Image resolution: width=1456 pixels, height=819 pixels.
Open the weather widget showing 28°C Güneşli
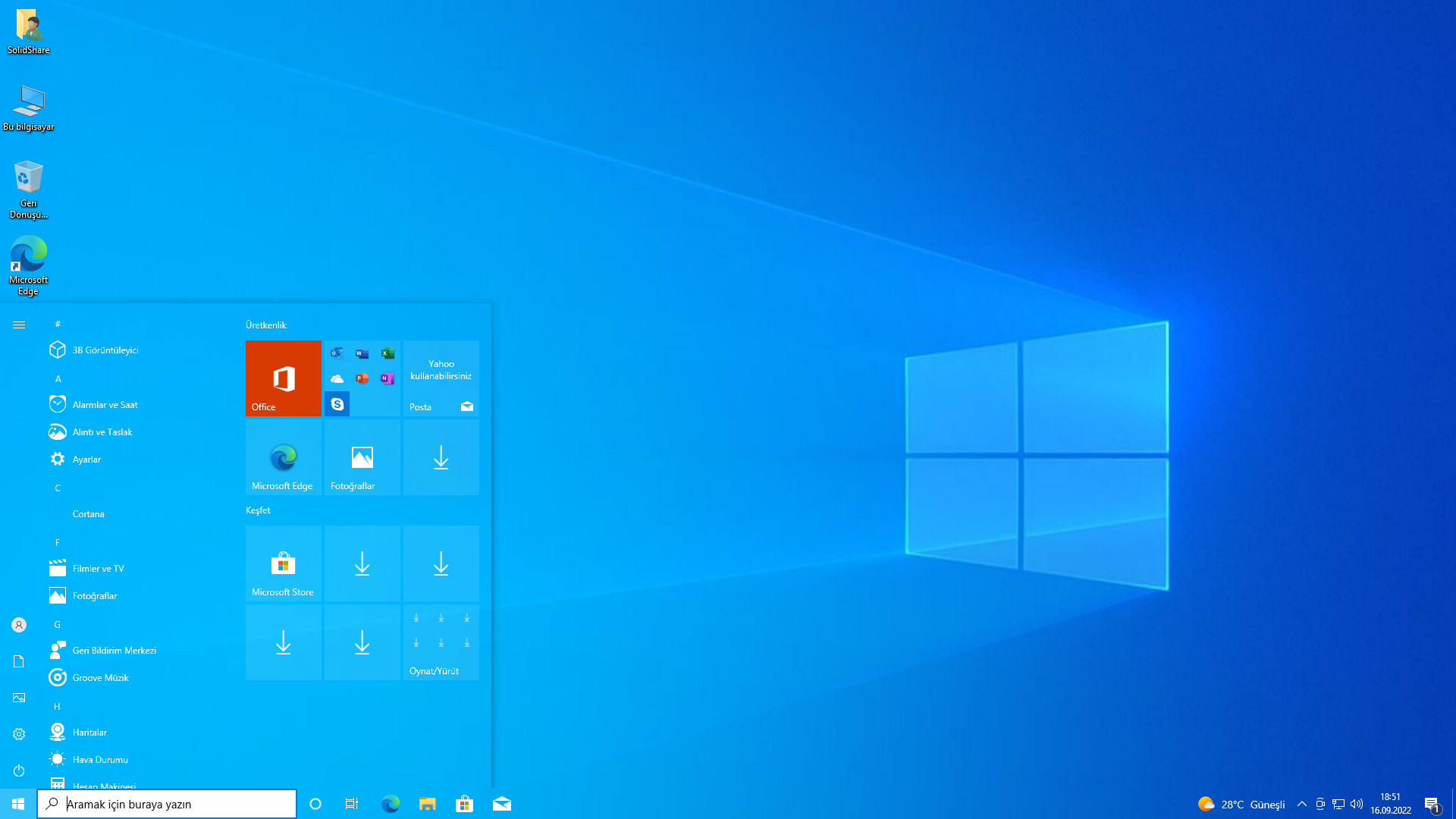1241,804
